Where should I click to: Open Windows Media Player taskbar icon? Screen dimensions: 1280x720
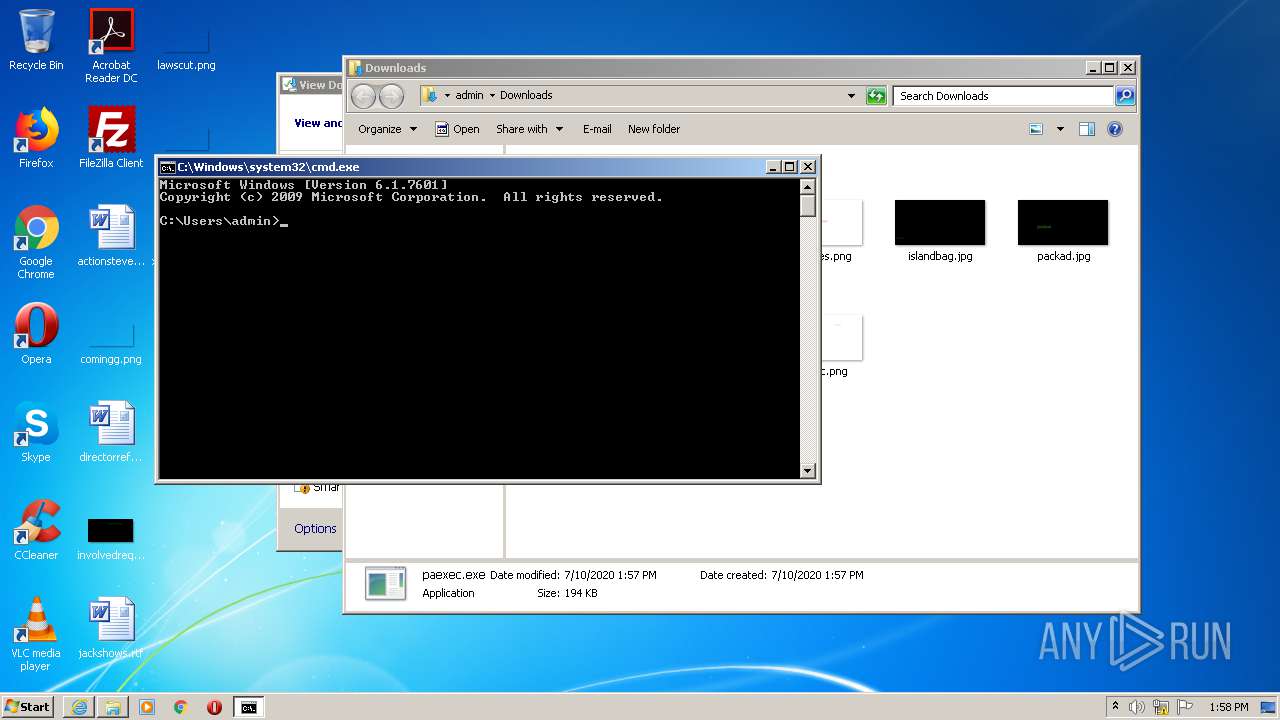[147, 707]
